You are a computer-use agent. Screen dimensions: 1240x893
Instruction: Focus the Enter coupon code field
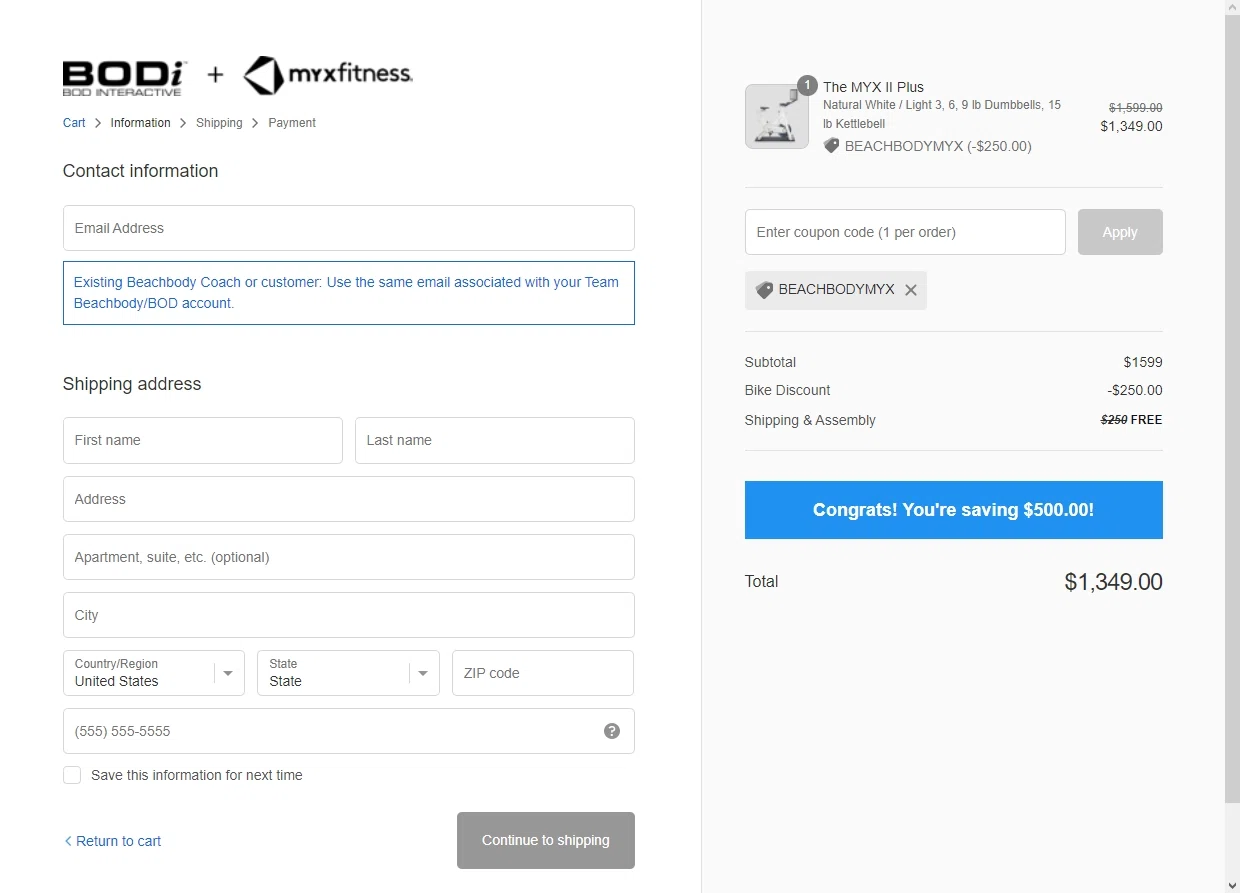click(x=905, y=232)
